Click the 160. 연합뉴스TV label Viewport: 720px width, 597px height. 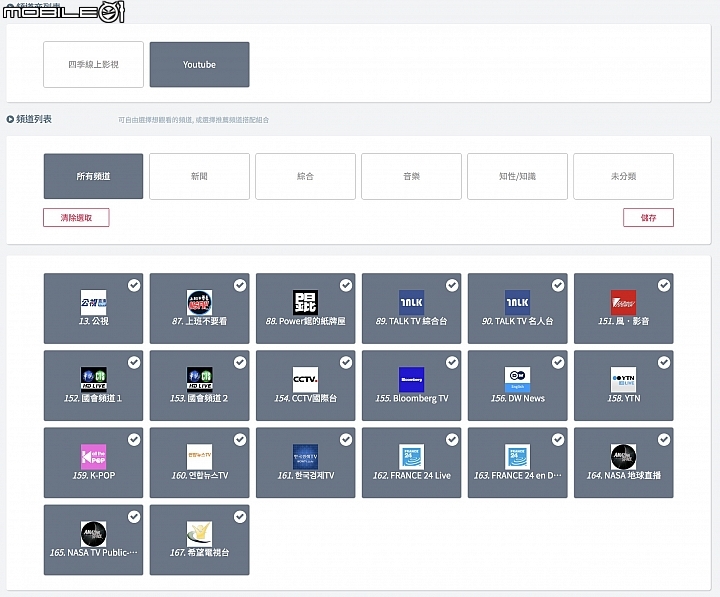pyautogui.click(x=199, y=475)
